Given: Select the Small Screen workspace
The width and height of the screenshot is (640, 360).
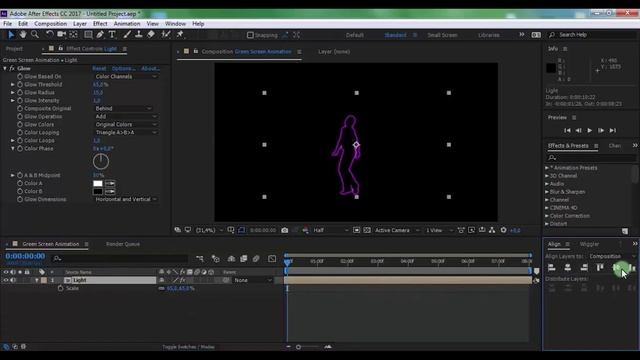Looking at the screenshot, I should [442, 35].
